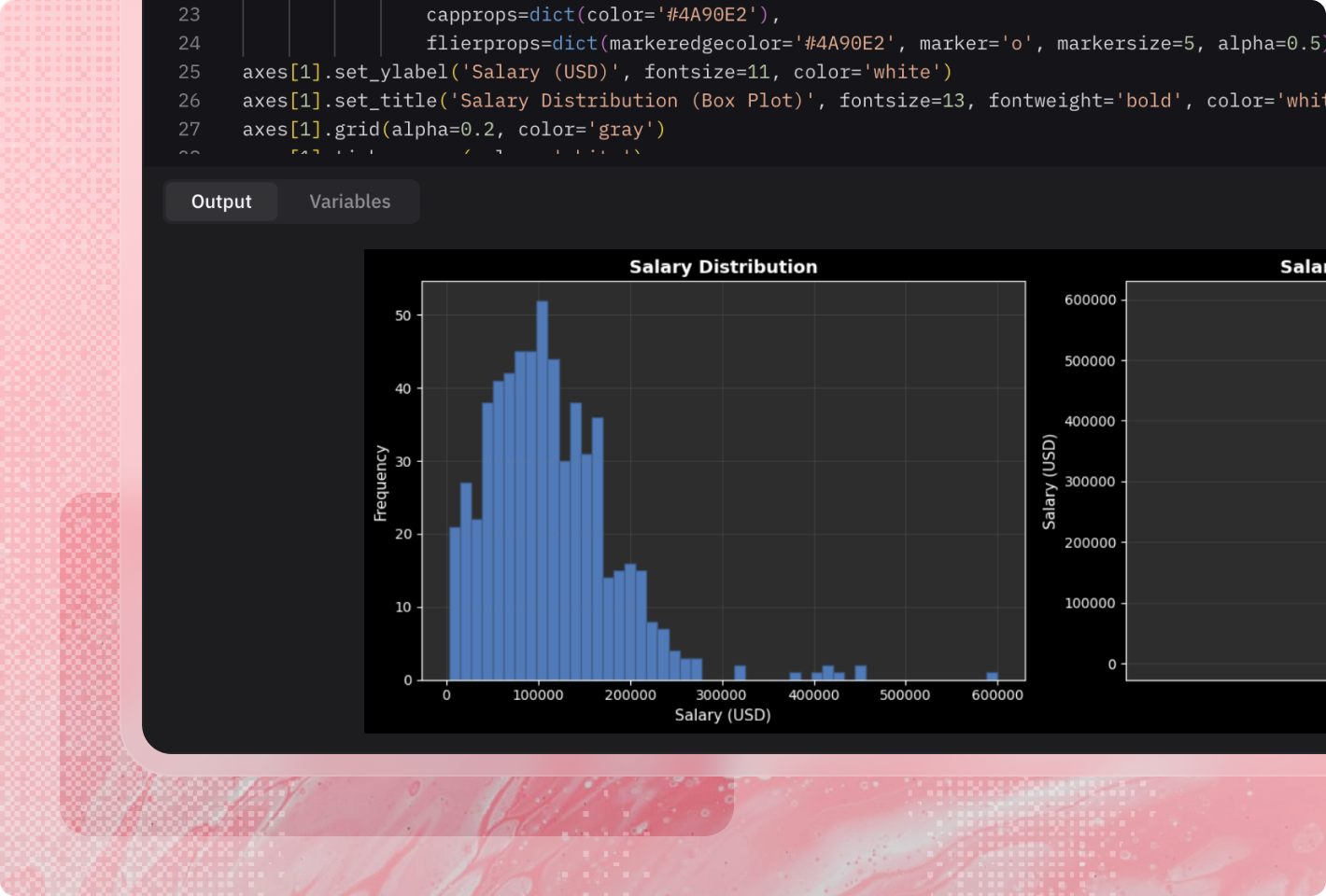This screenshot has width=1326, height=896.
Task: Select the Output tab
Action: [x=221, y=202]
